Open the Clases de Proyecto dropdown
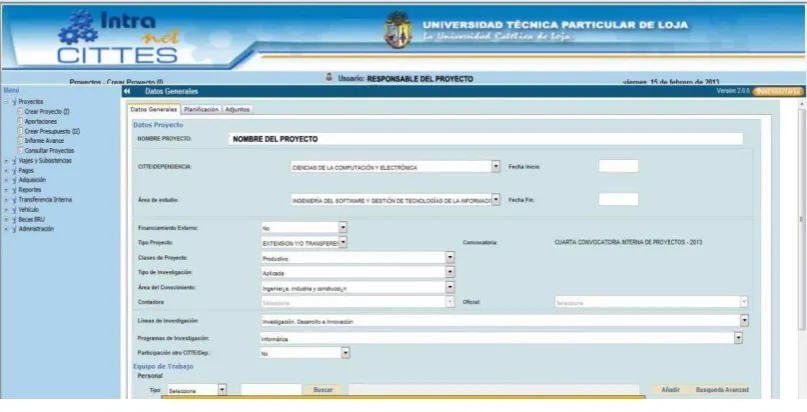 (x=450, y=257)
